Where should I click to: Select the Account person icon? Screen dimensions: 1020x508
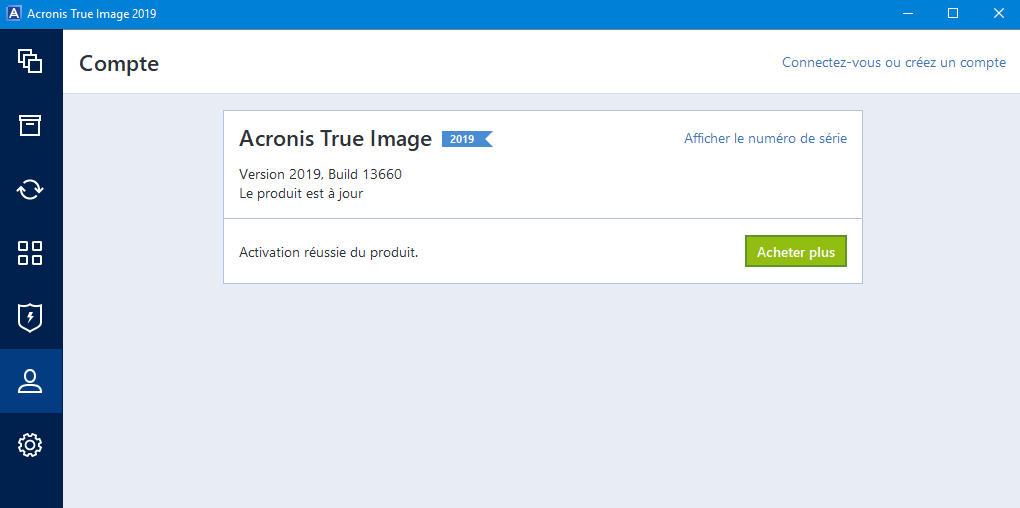[30, 381]
